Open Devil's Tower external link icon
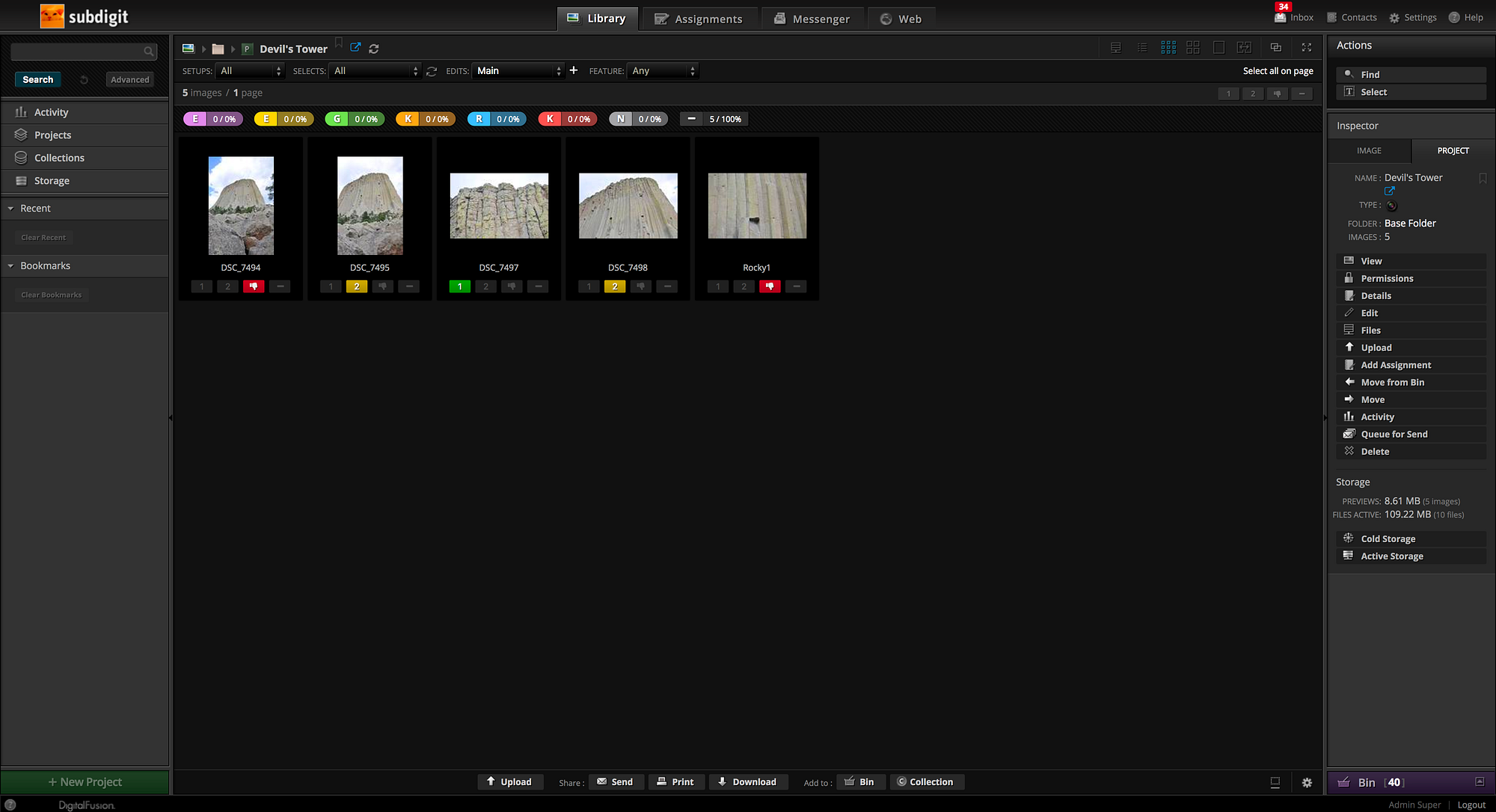Screen dimensions: 1496x812 click(355, 48)
